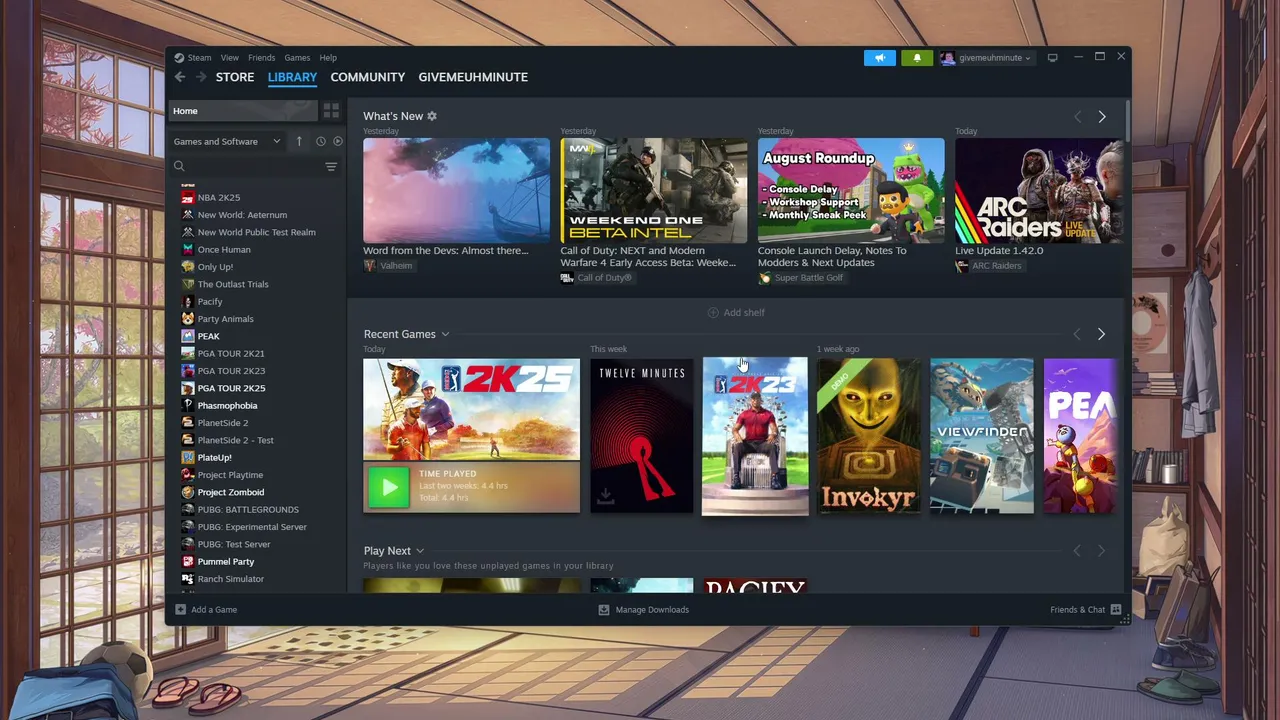Open the Call of Duty Beta Intel thumbnail
The image size is (1280, 720).
[x=654, y=190]
